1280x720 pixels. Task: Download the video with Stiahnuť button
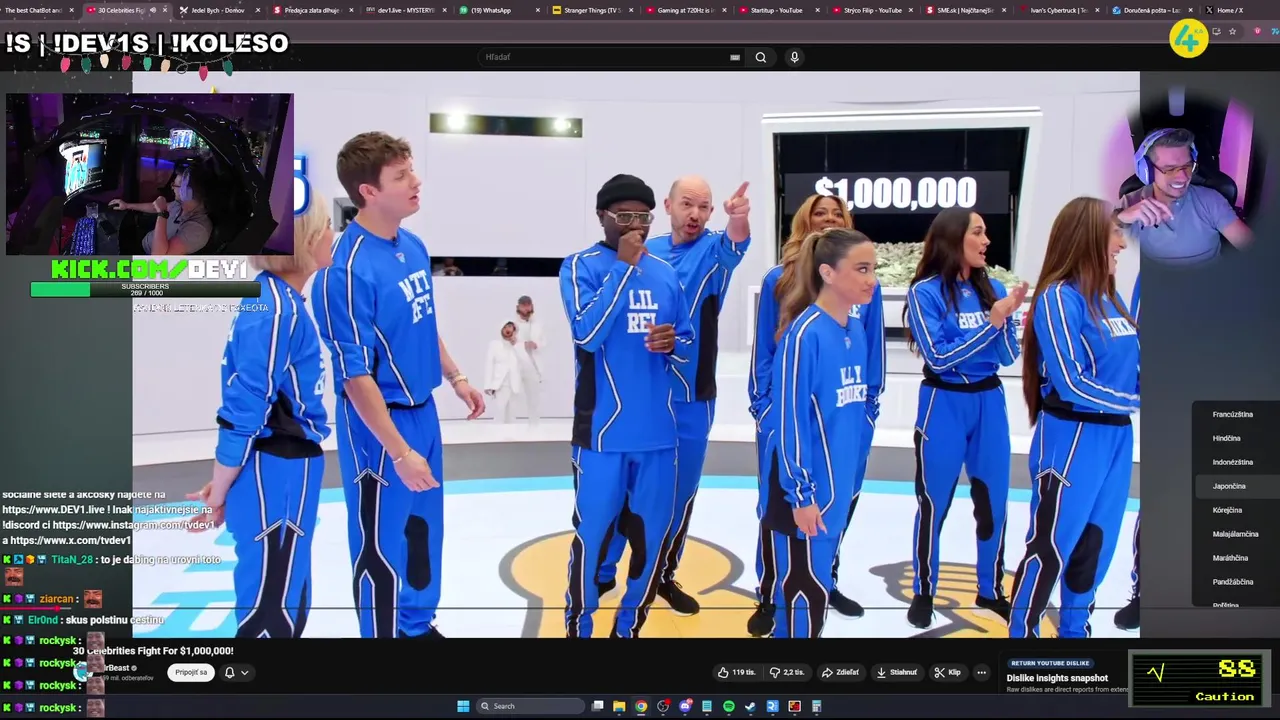click(x=897, y=672)
